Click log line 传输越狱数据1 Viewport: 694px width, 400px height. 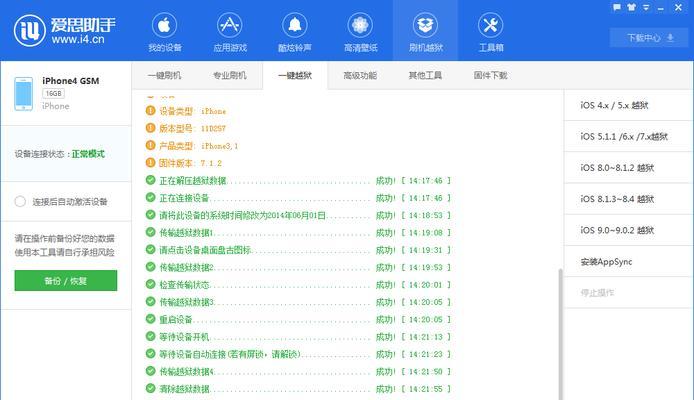point(298,233)
